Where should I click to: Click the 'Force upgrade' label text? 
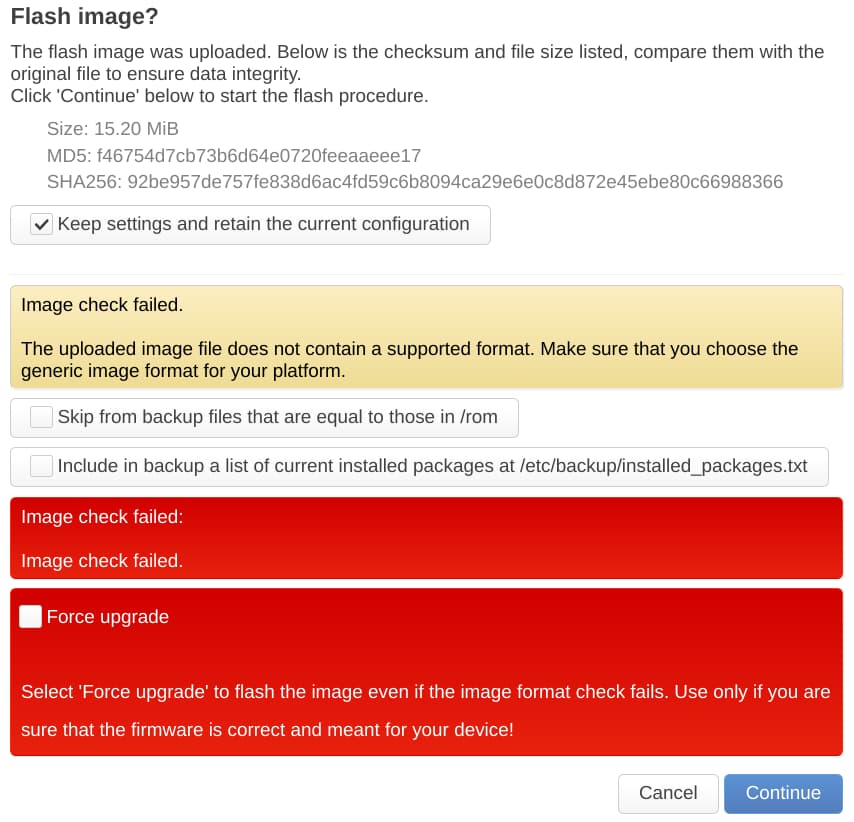point(108,617)
